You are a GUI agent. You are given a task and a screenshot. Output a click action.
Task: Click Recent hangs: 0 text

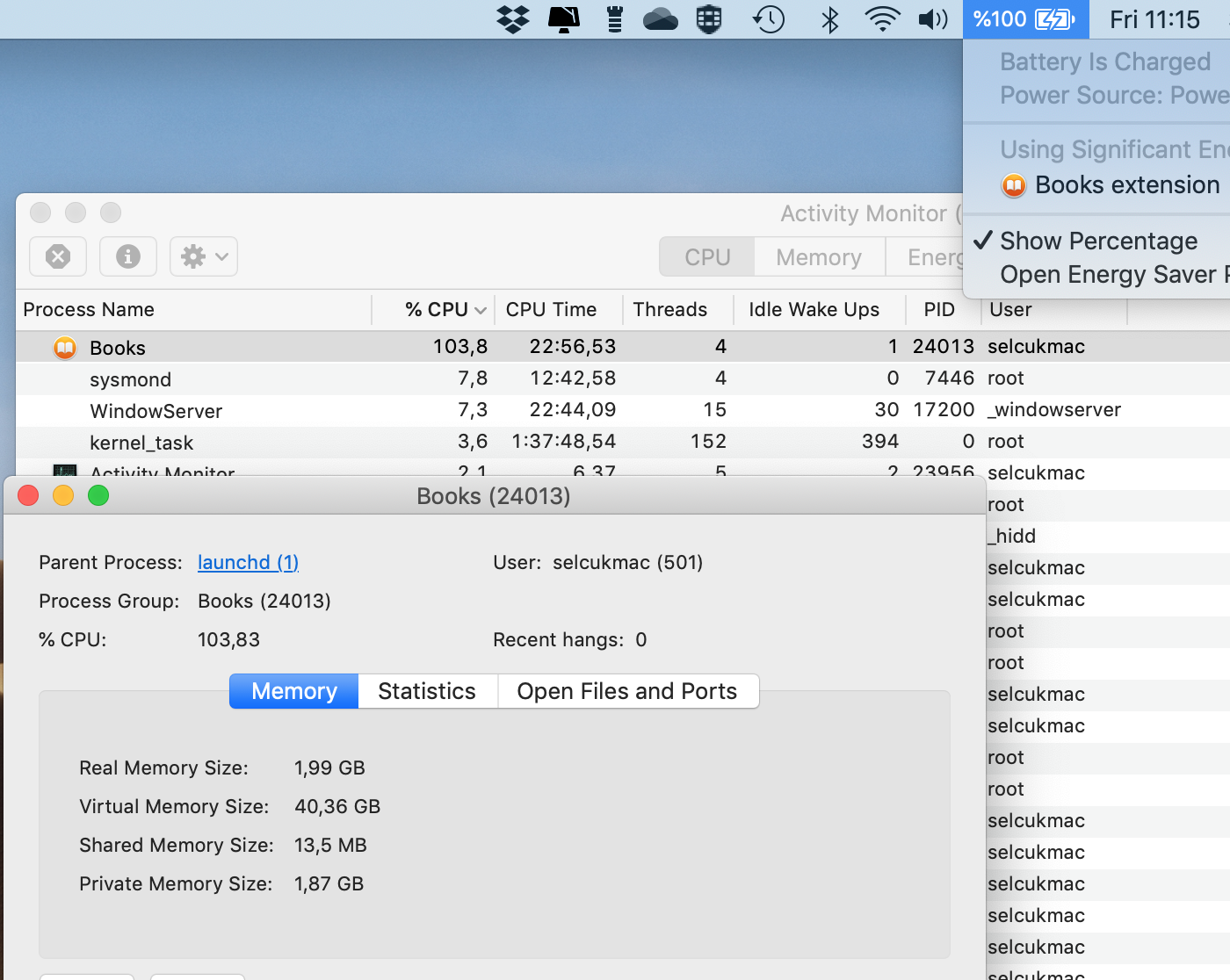[x=570, y=639]
